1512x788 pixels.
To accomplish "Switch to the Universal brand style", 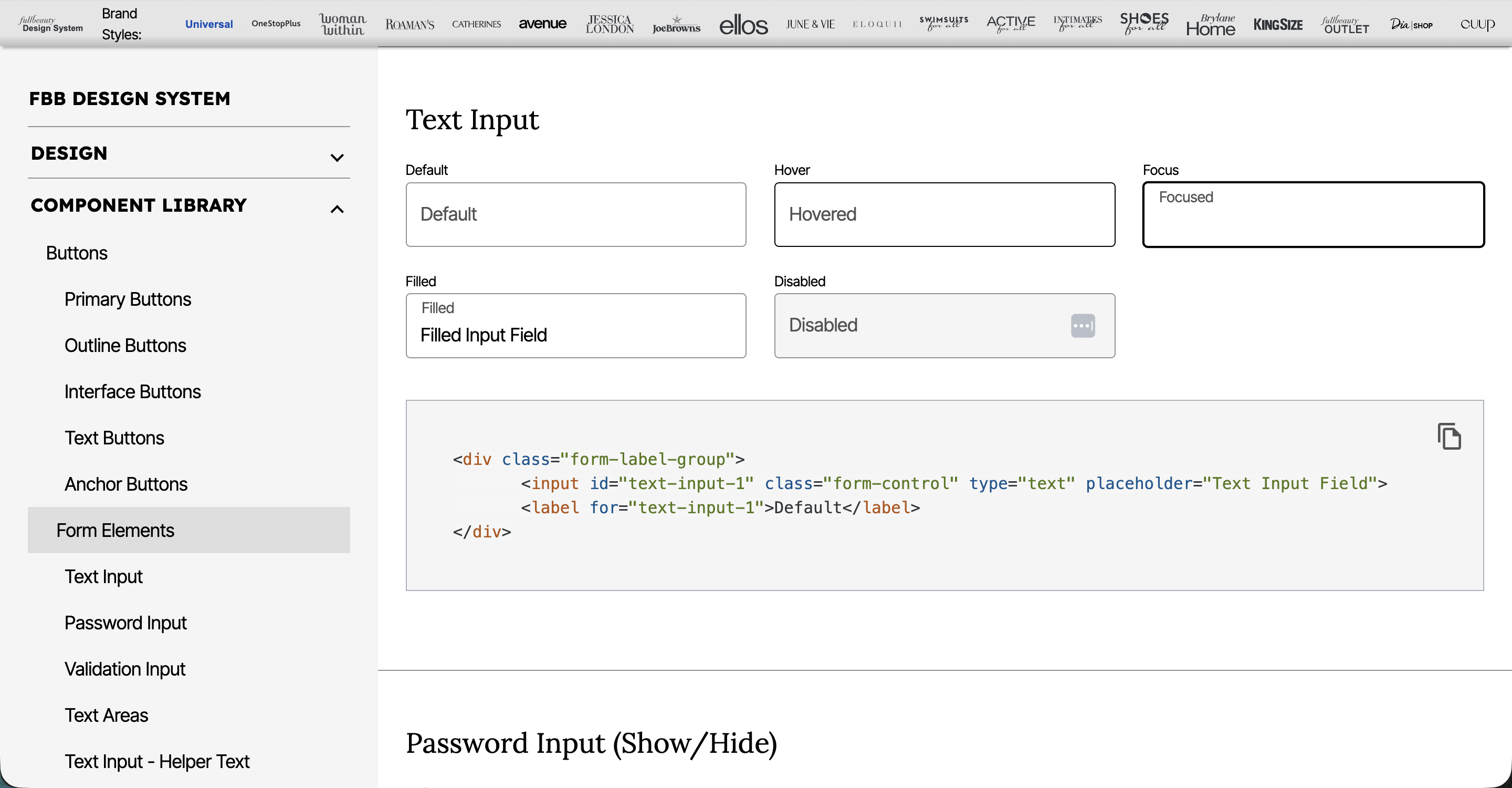I will tap(209, 24).
